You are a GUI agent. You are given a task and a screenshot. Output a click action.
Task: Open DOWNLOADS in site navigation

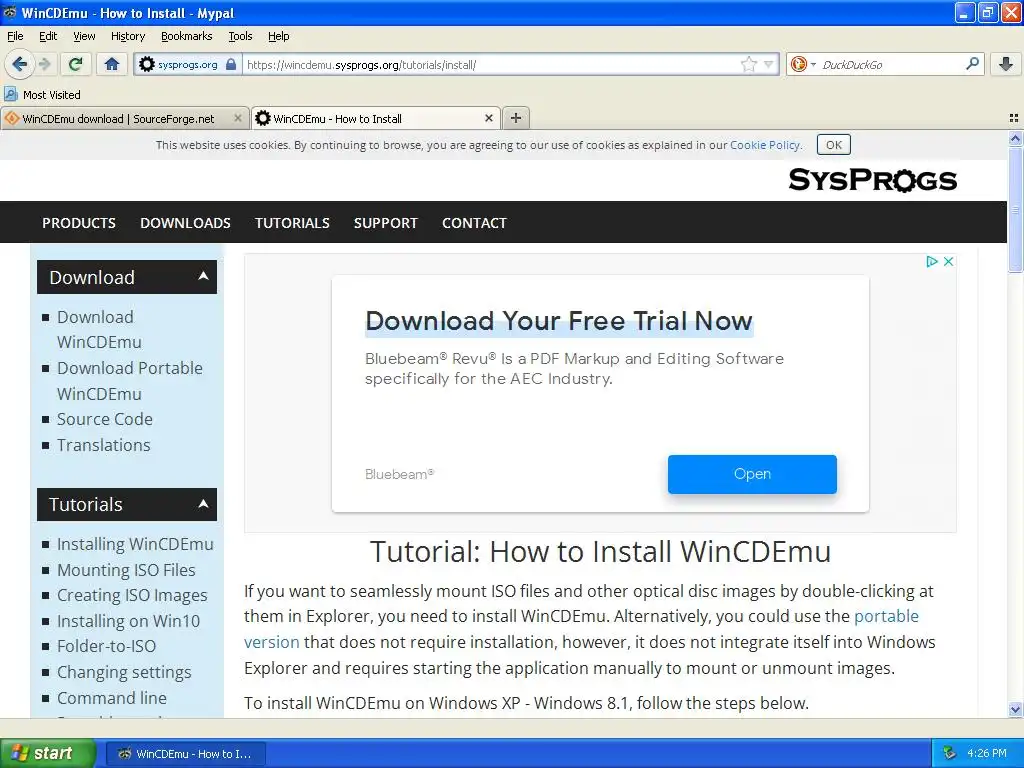pos(185,223)
